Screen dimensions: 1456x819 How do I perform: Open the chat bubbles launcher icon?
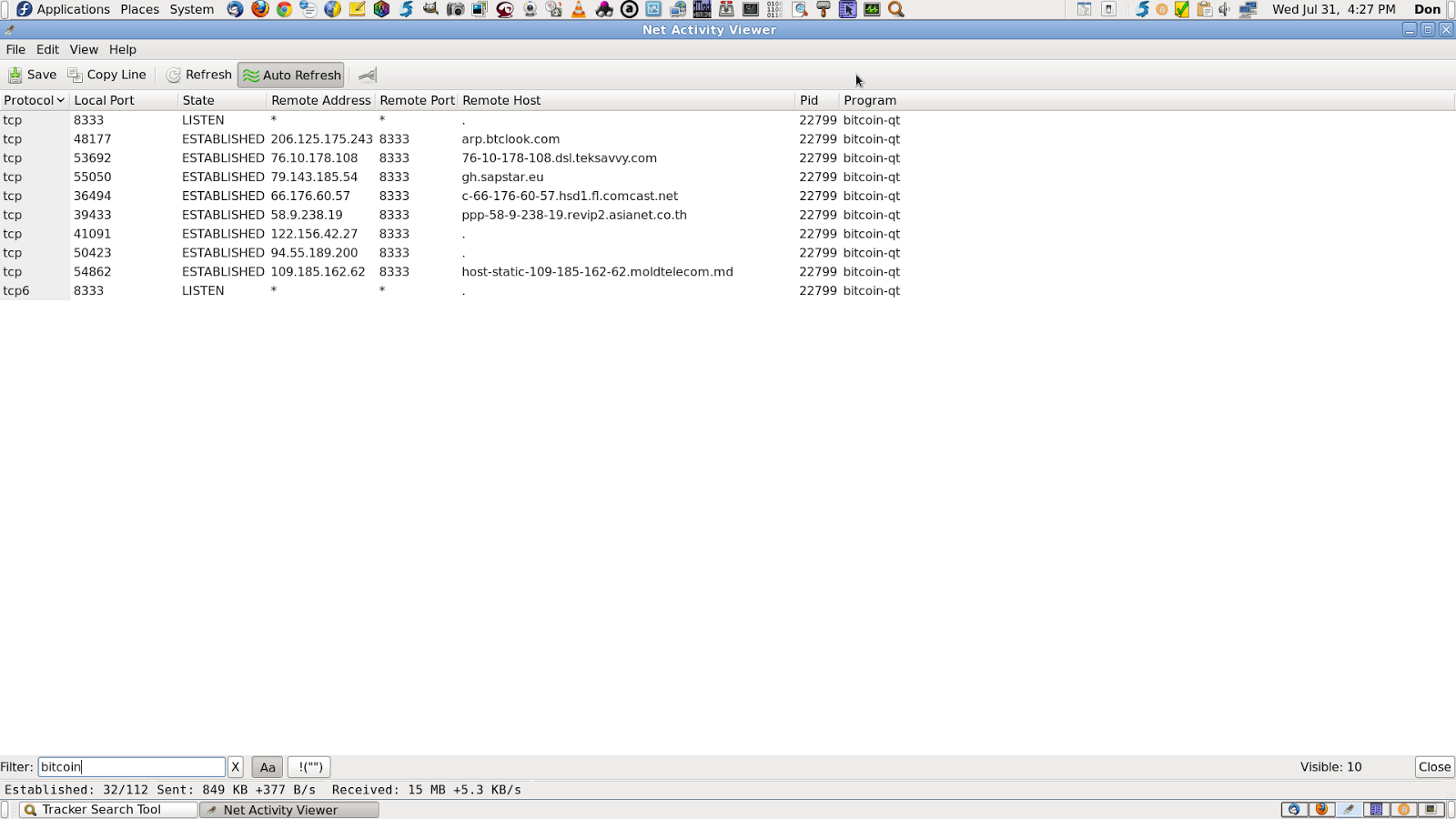click(308, 9)
